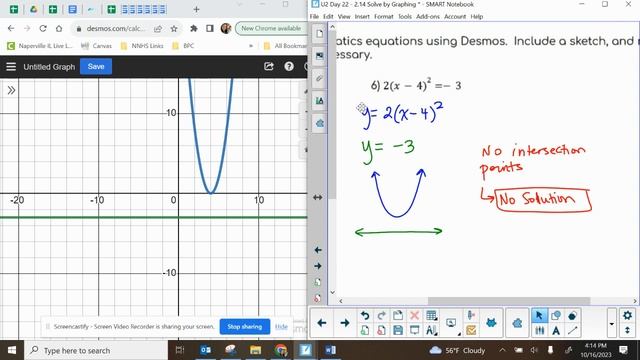Open the Add-ons puzzle sidebar tab
The height and width of the screenshot is (360, 640).
319,123
